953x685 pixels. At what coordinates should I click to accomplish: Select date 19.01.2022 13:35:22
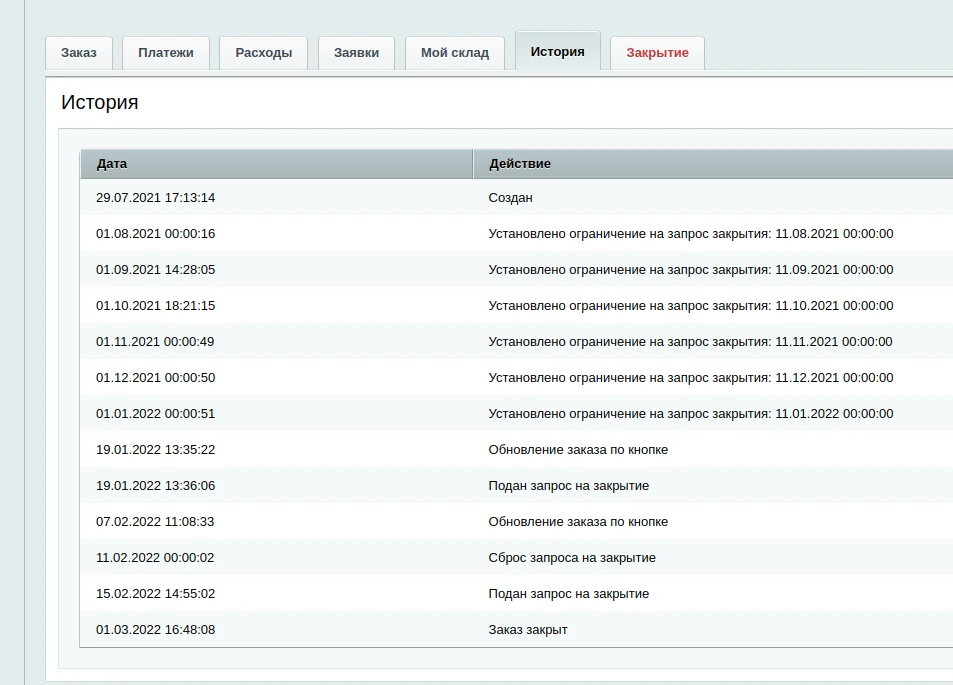(x=156, y=449)
